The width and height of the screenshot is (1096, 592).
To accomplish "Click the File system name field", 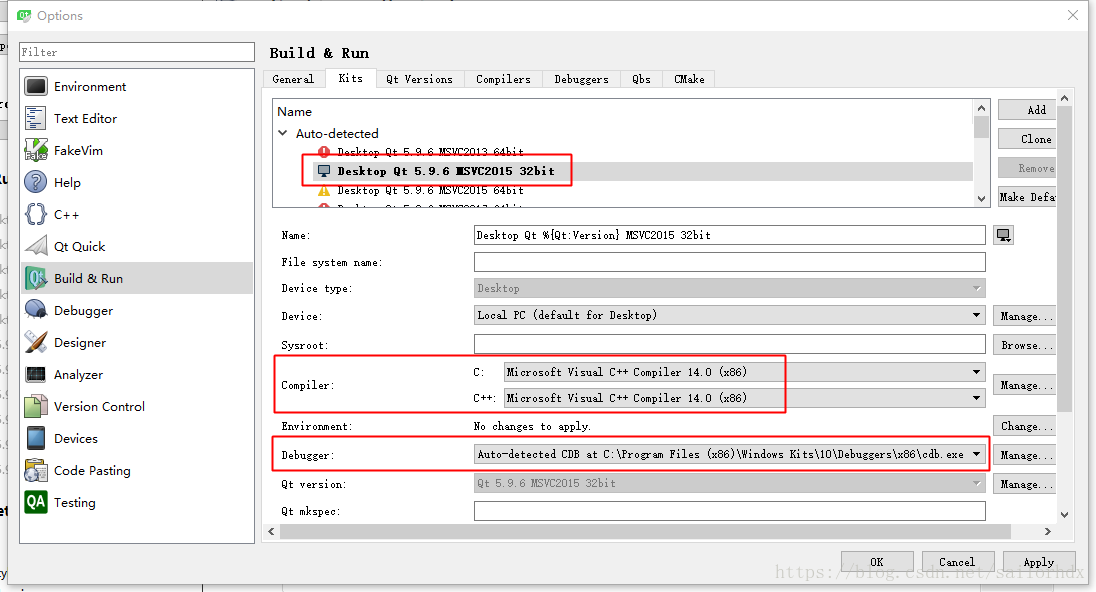I will point(730,262).
